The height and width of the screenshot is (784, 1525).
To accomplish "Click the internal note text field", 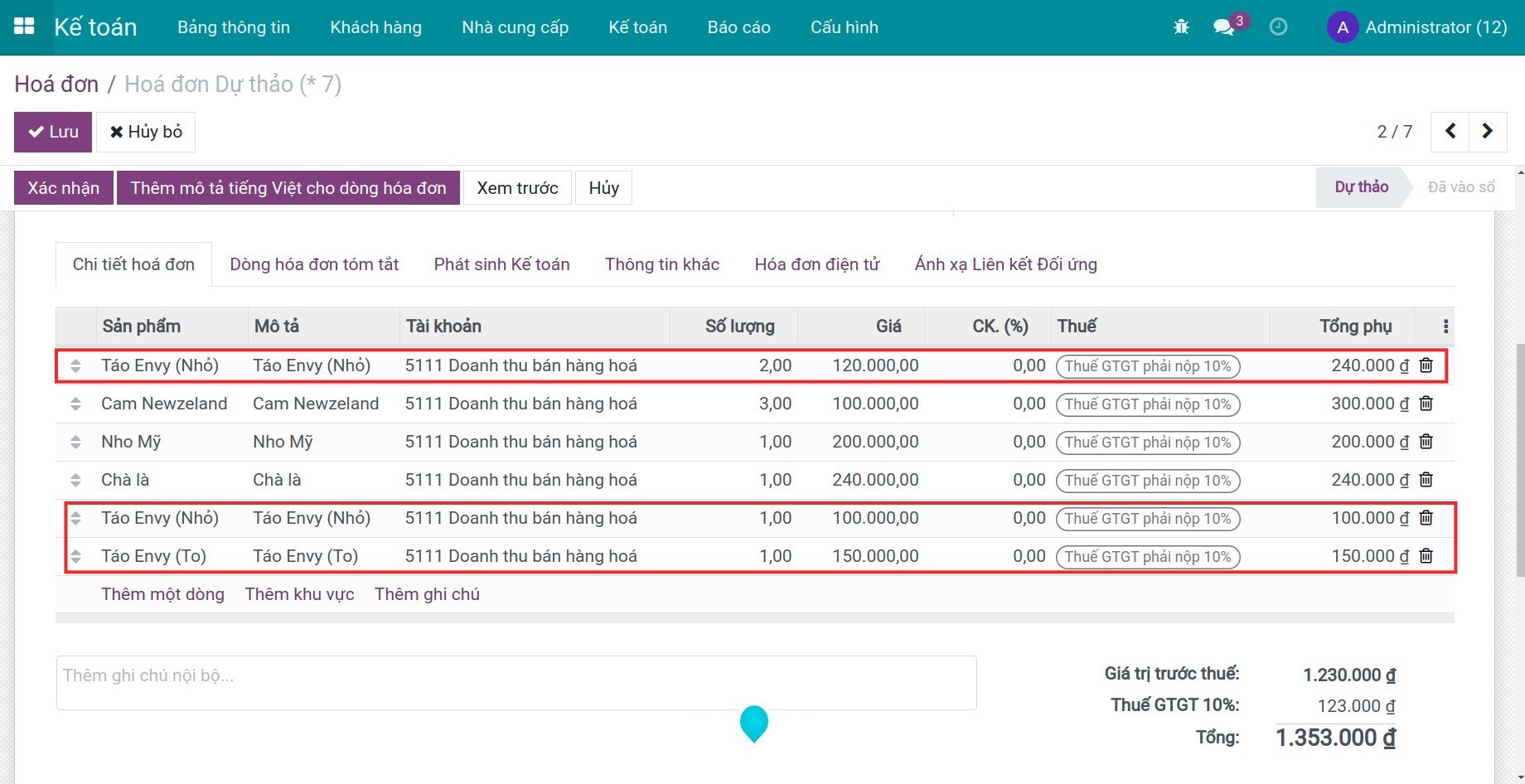I will tap(516, 683).
